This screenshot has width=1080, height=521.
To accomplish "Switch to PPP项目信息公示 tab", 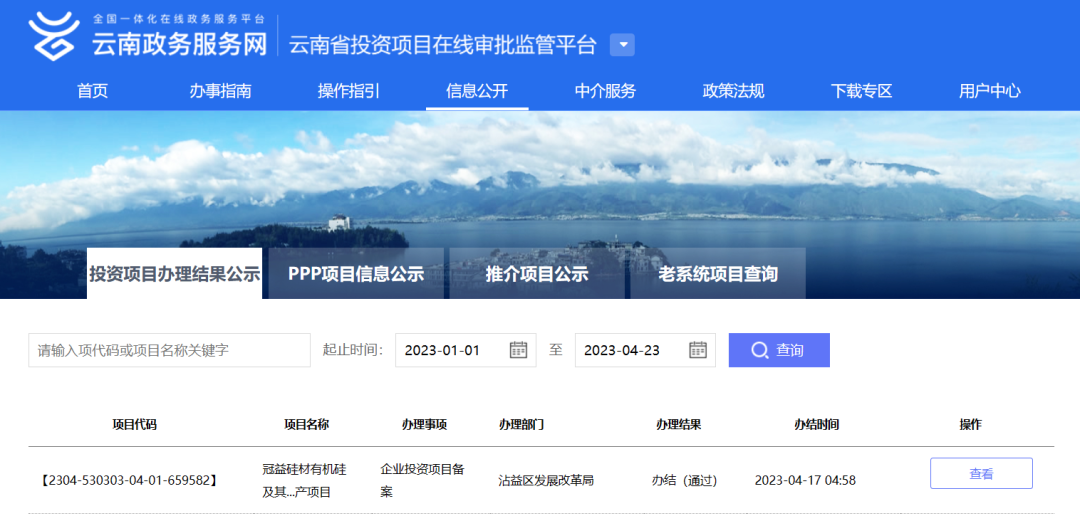I will (356, 274).
